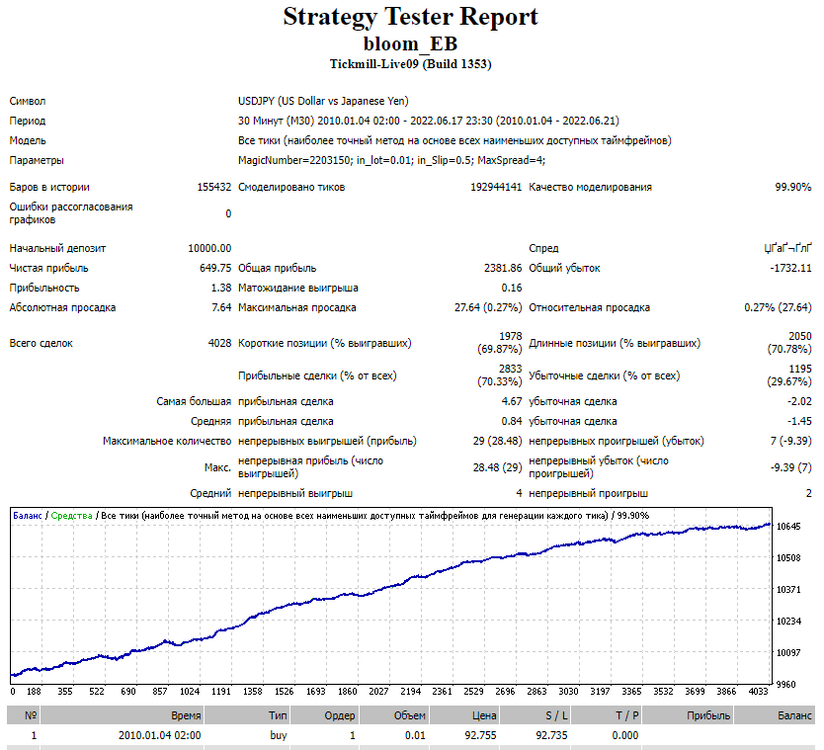This screenshot has height=750, width=824.
Task: Select the Матожидание выигрыша value 0.16
Action: [511, 288]
